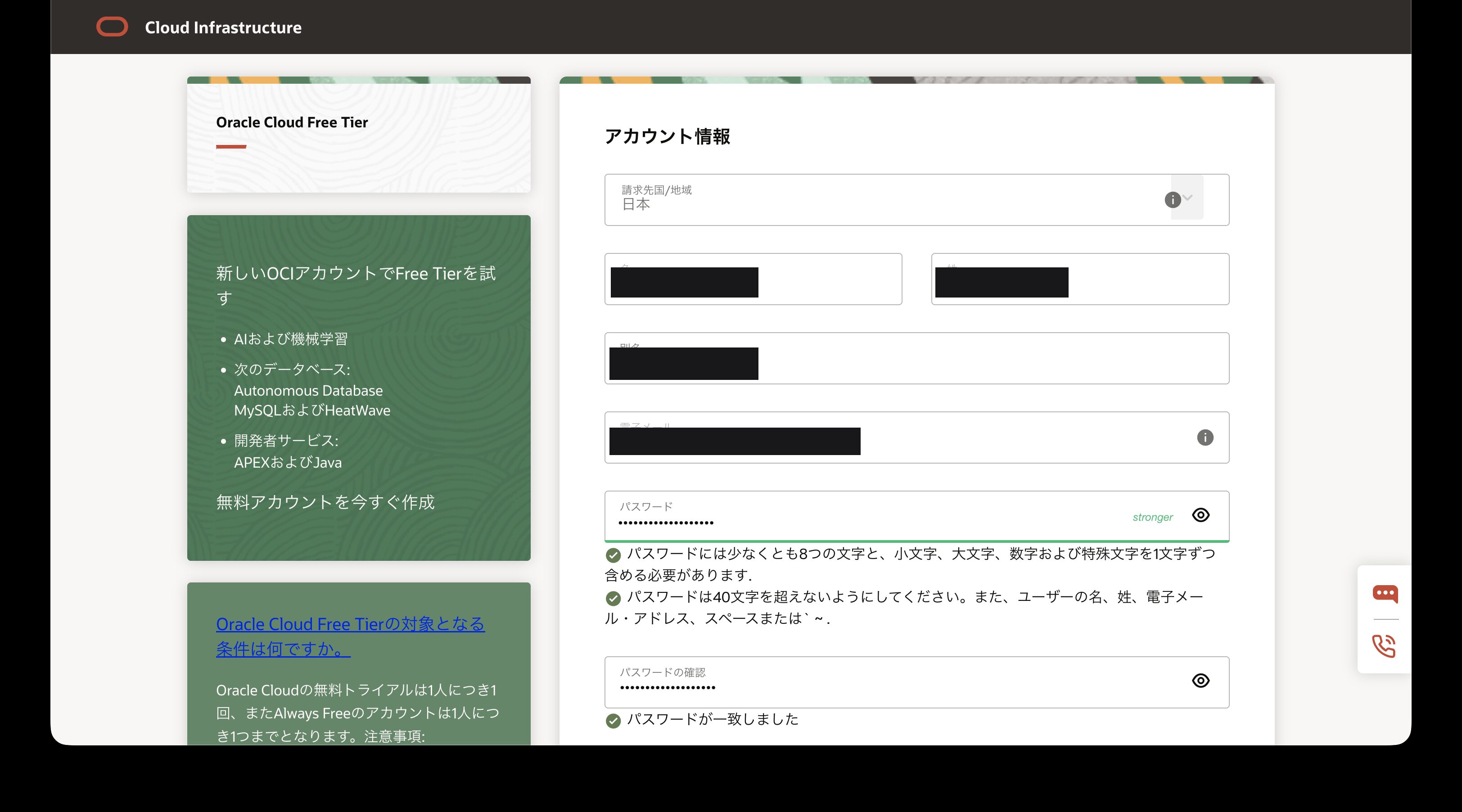Open the live chat bubble icon
The image size is (1462, 812).
point(1385,594)
